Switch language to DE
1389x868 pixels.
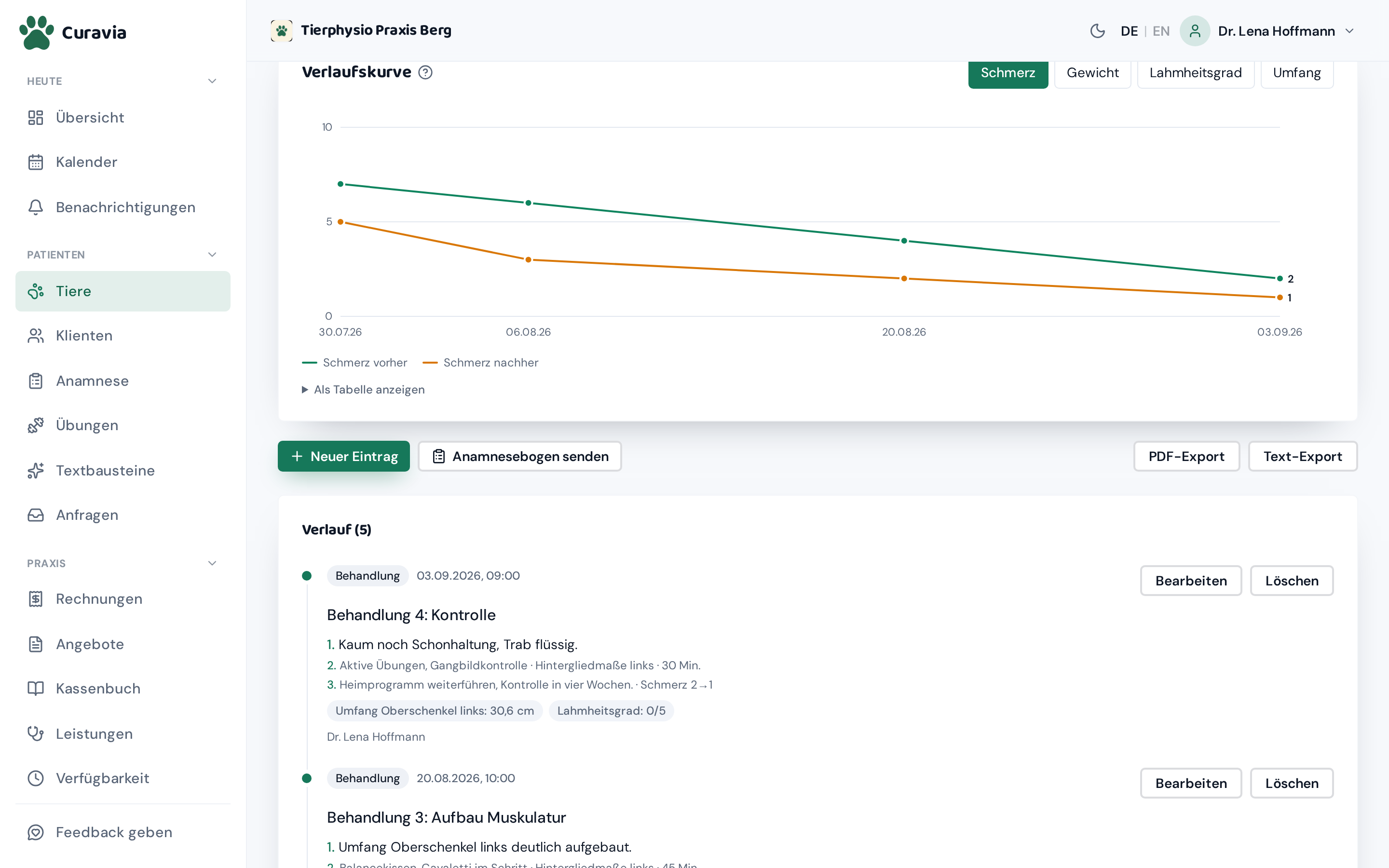1129,31
